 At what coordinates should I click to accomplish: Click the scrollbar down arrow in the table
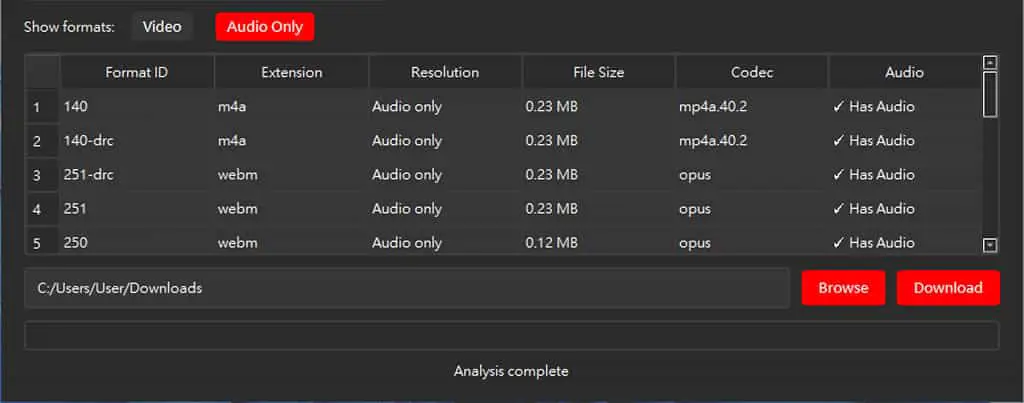tap(990, 245)
